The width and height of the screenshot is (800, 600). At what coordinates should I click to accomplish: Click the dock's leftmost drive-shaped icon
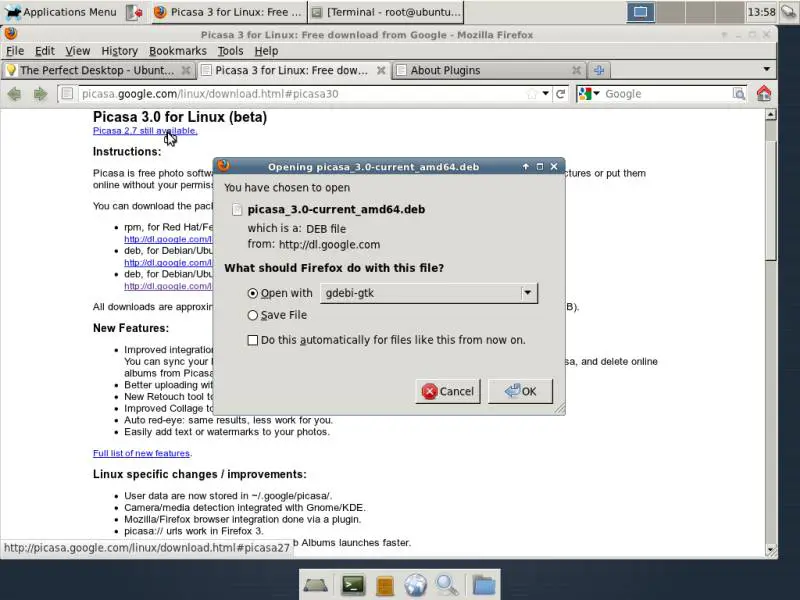pos(315,585)
